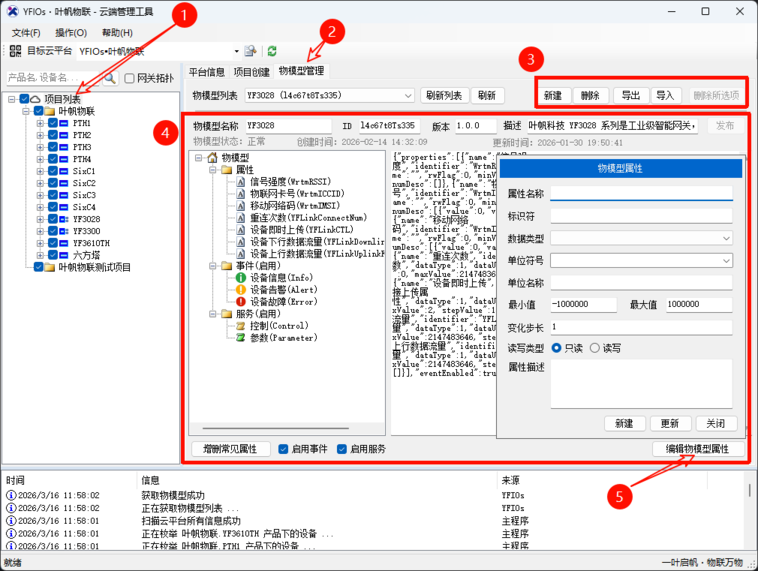Viewport: 758px width, 571px height.
Task: Click the 物模型 home icon
Action: click(x=212, y=158)
